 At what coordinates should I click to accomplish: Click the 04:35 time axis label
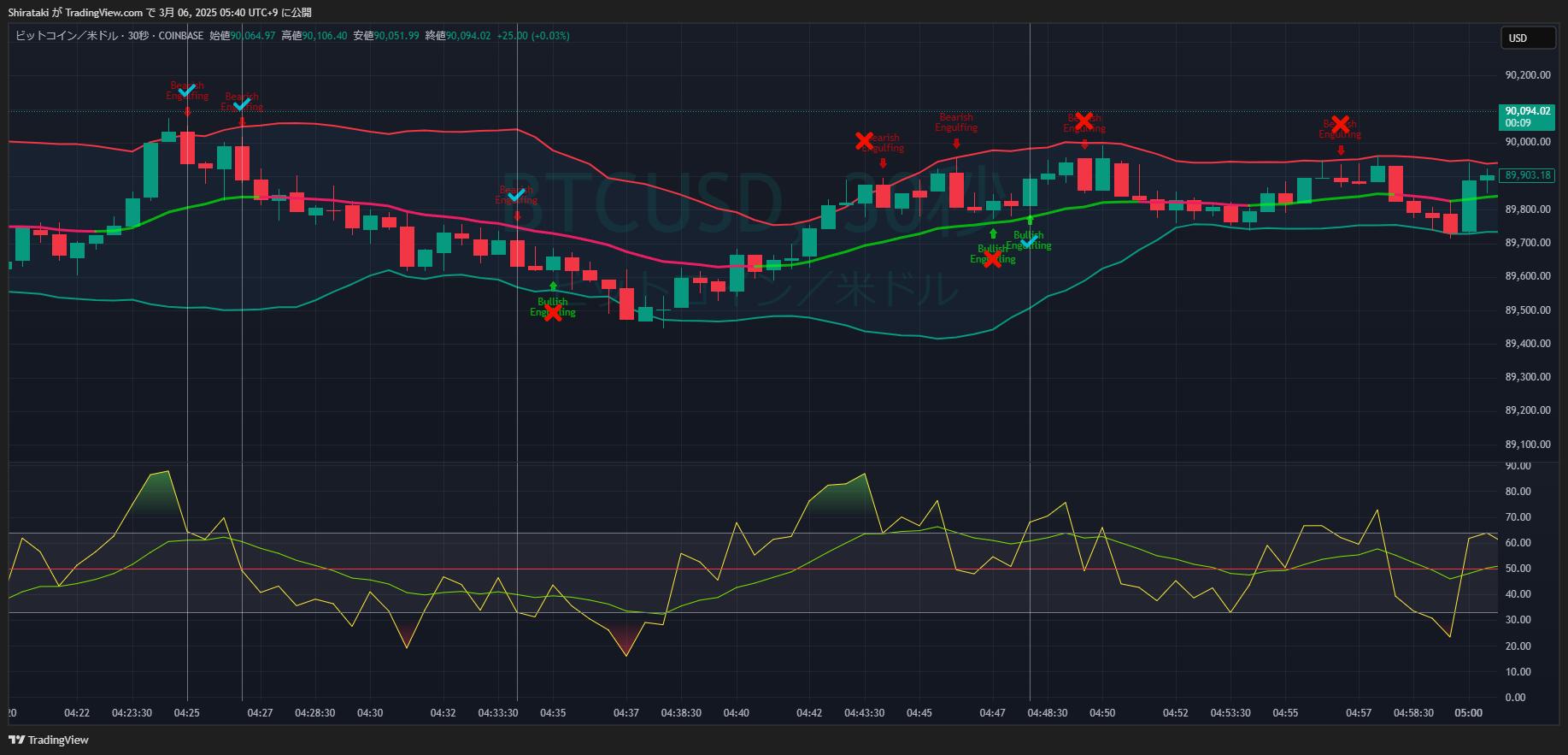(553, 713)
